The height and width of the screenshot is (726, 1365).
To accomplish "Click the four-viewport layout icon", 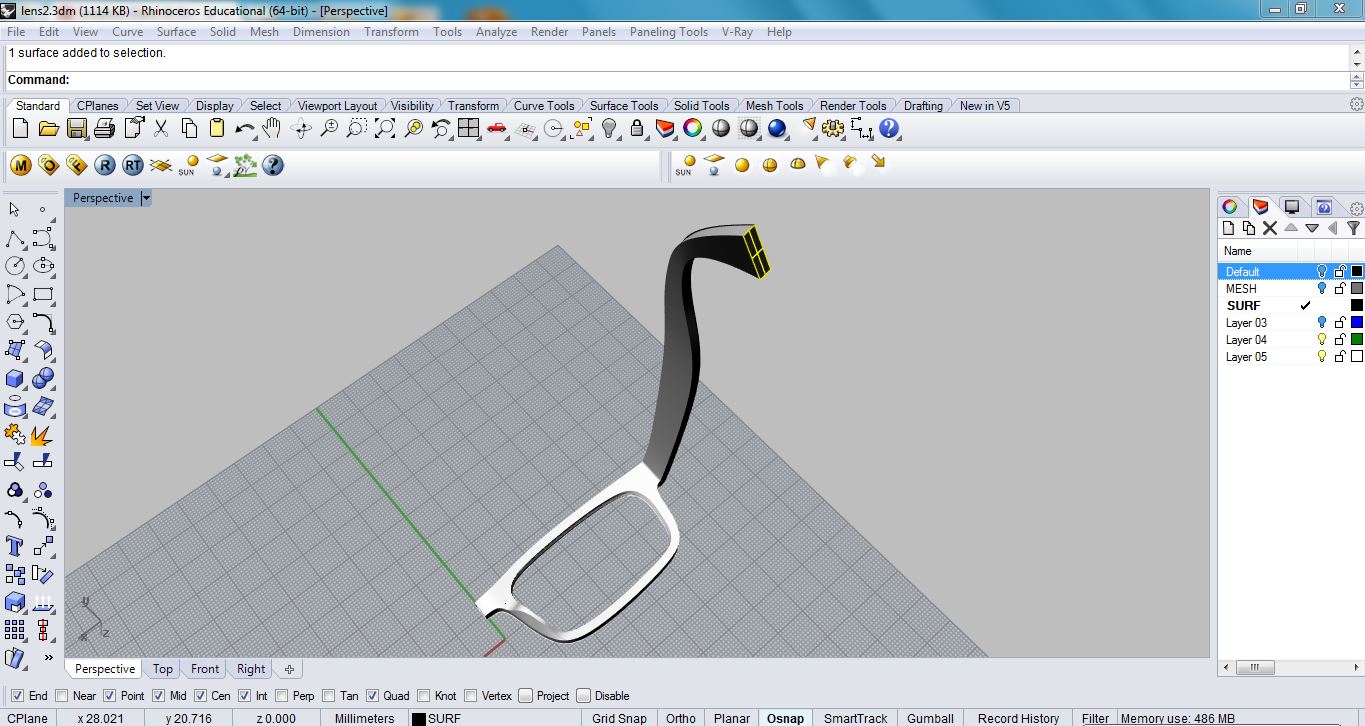I will tap(469, 128).
